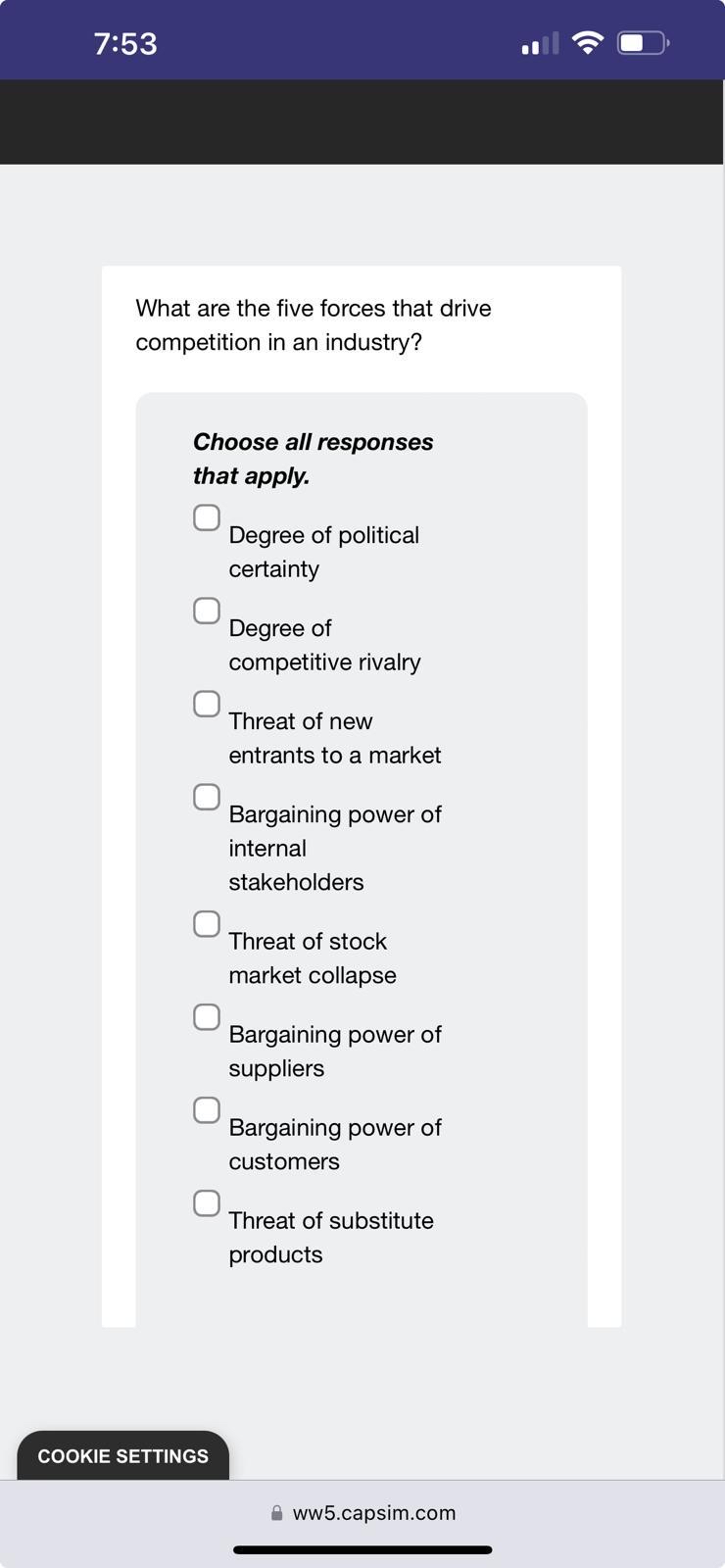The height and width of the screenshot is (1568, 725).
Task: Tap the padlock icon beside the site address
Action: coord(276,1512)
